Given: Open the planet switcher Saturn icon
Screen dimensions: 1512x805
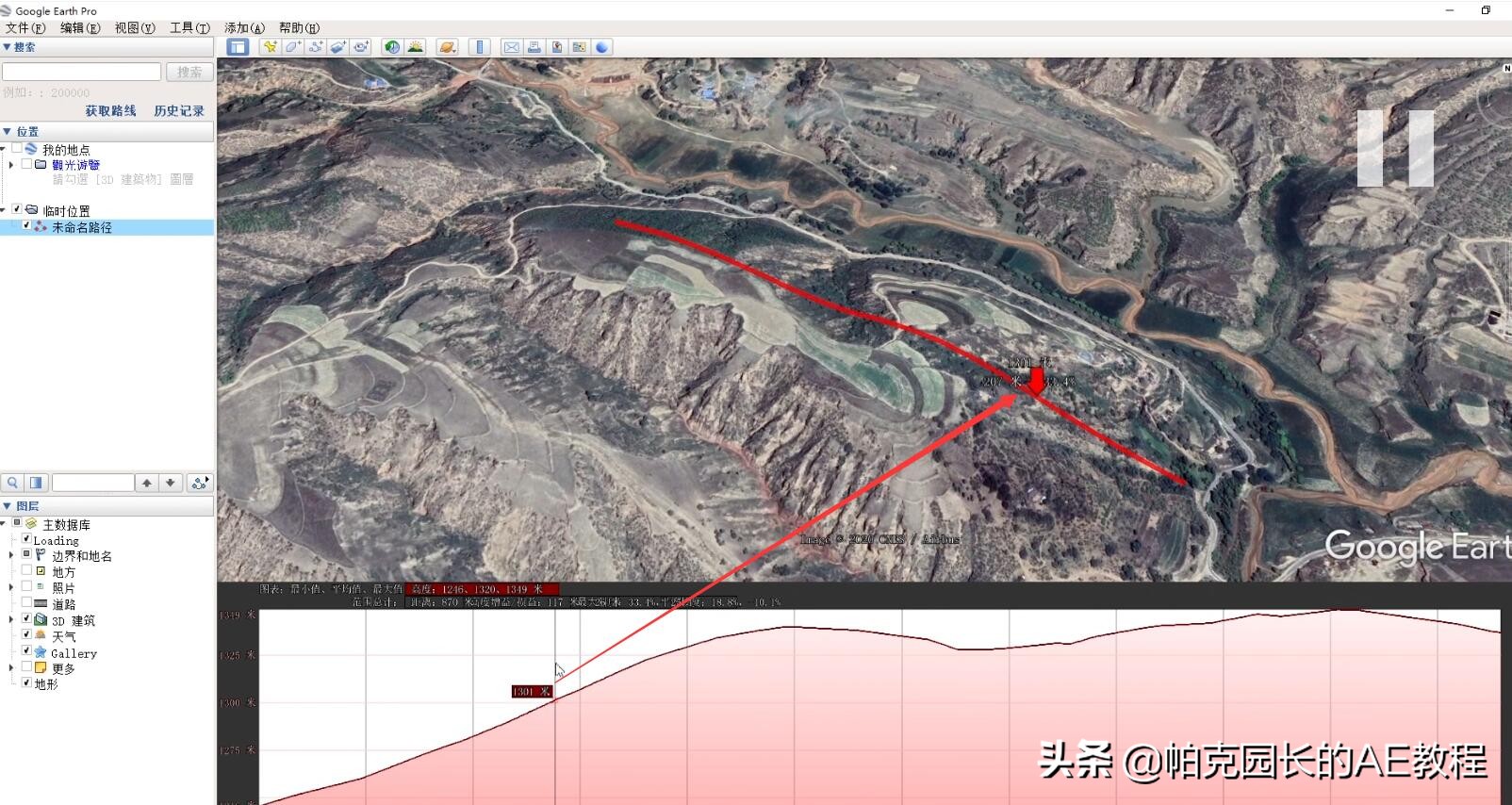Looking at the screenshot, I should tap(448, 47).
